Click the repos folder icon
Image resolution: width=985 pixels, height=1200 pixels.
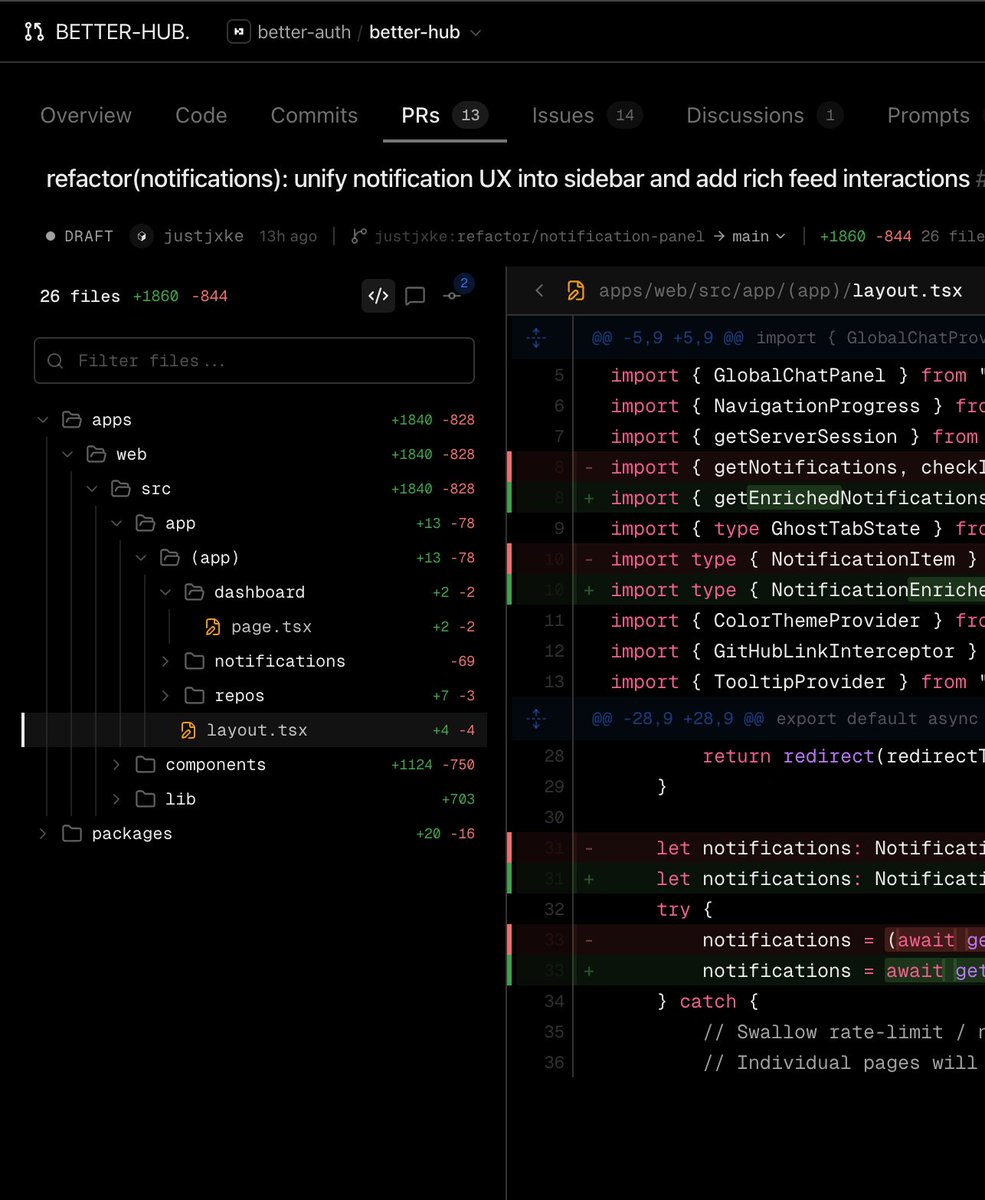point(195,696)
